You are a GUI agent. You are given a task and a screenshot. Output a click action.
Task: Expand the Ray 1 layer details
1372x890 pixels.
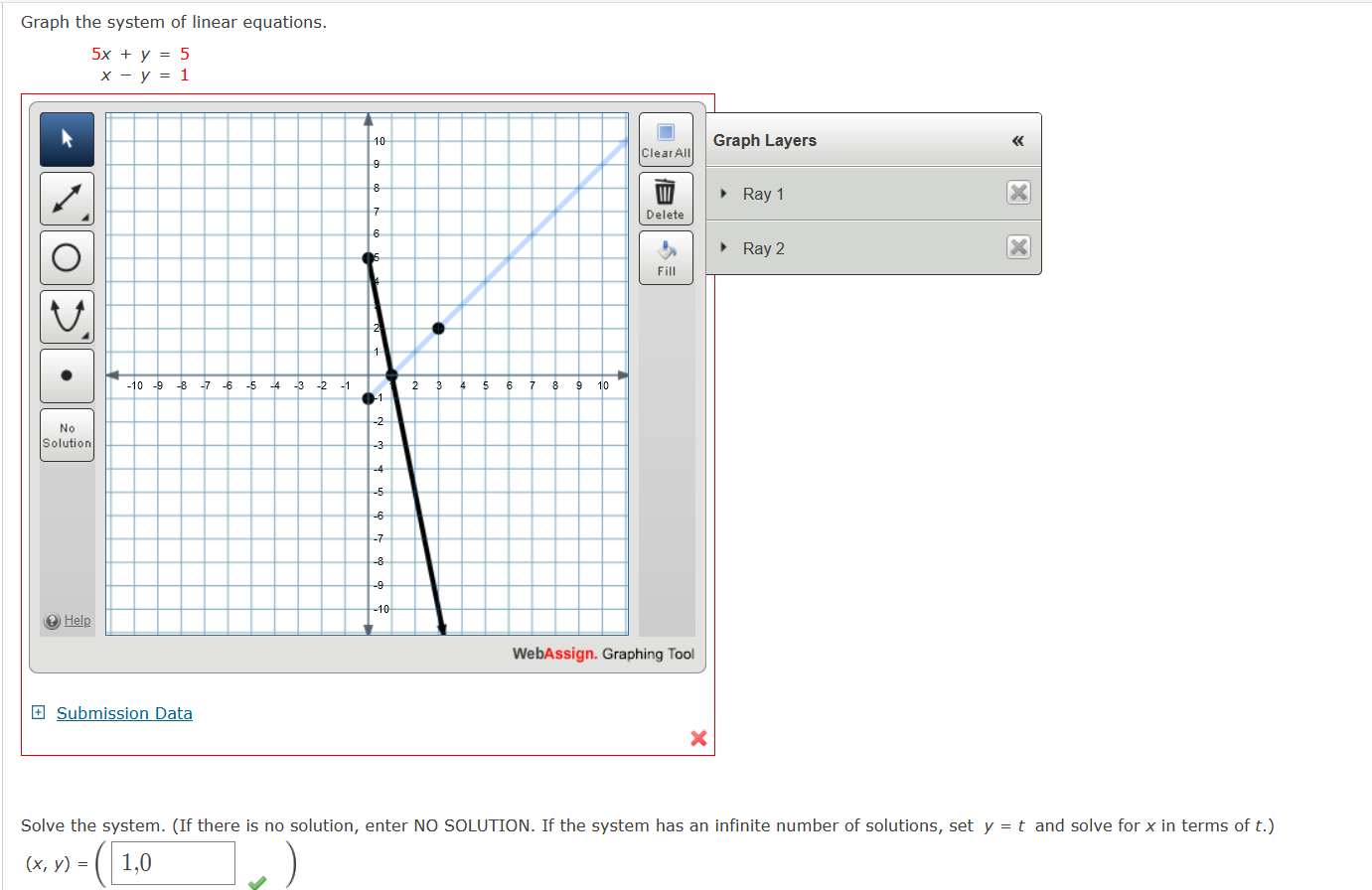[722, 193]
